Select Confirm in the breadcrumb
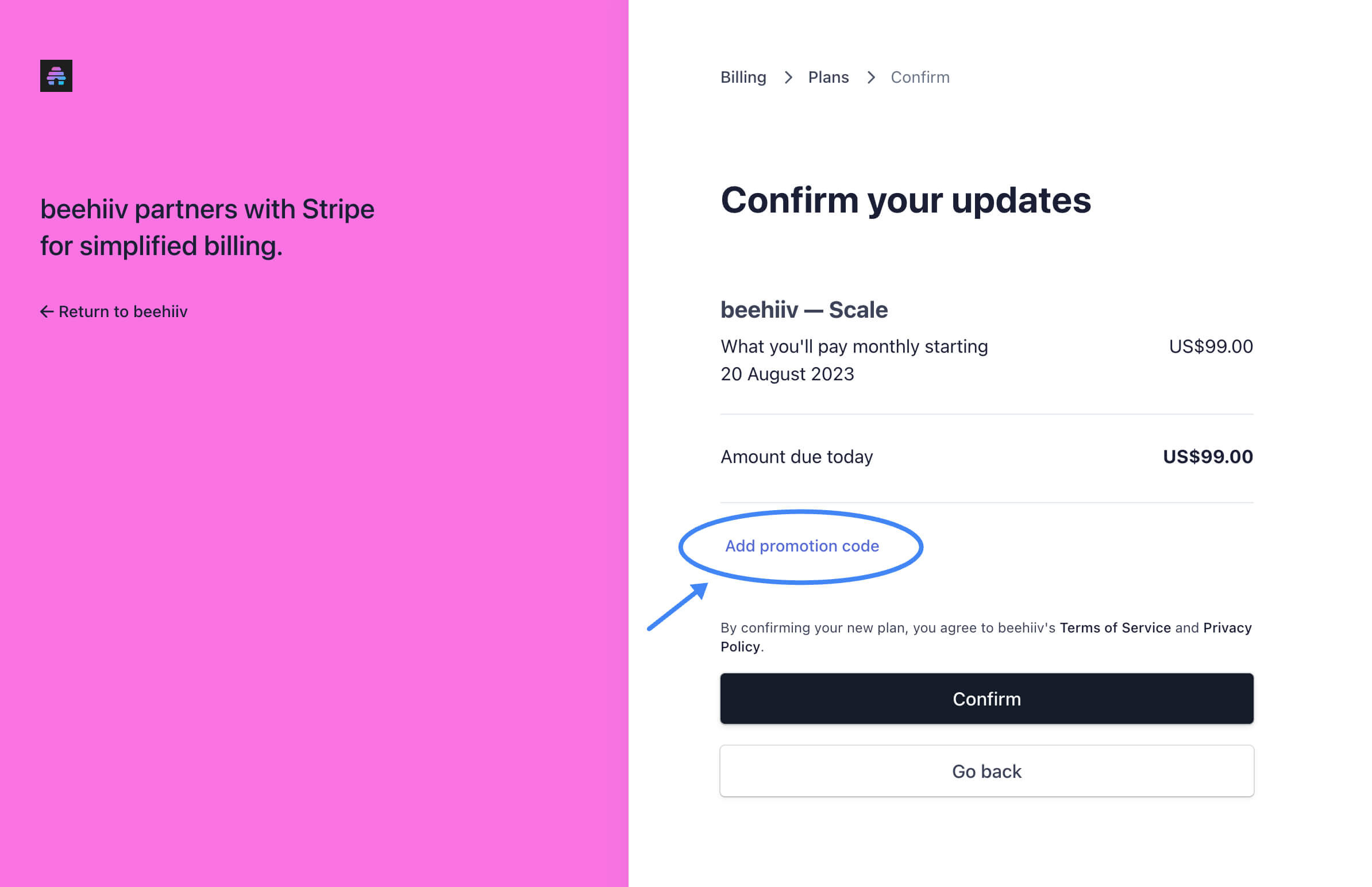Viewport: 1372px width, 887px height. point(919,76)
